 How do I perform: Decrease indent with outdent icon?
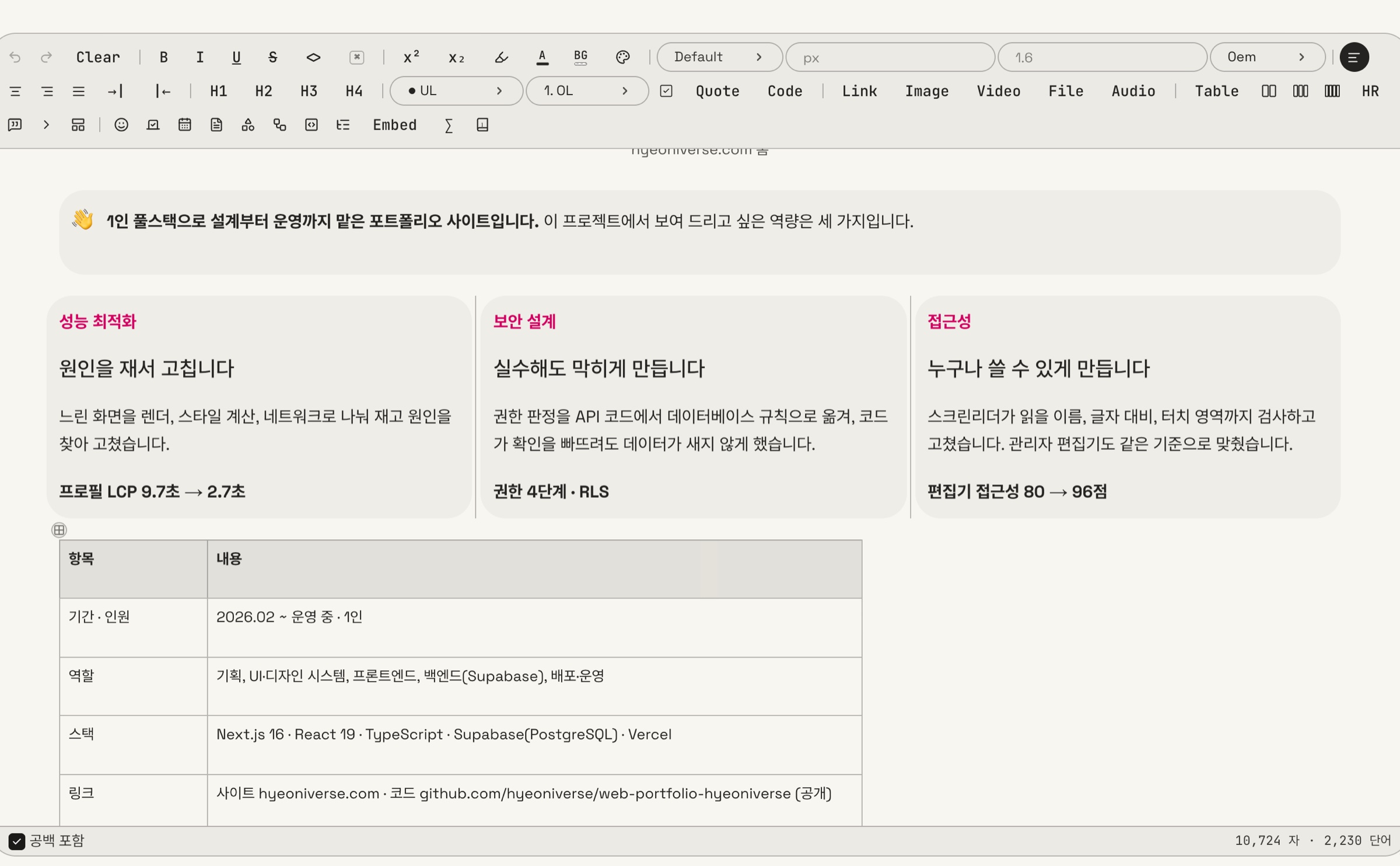162,91
